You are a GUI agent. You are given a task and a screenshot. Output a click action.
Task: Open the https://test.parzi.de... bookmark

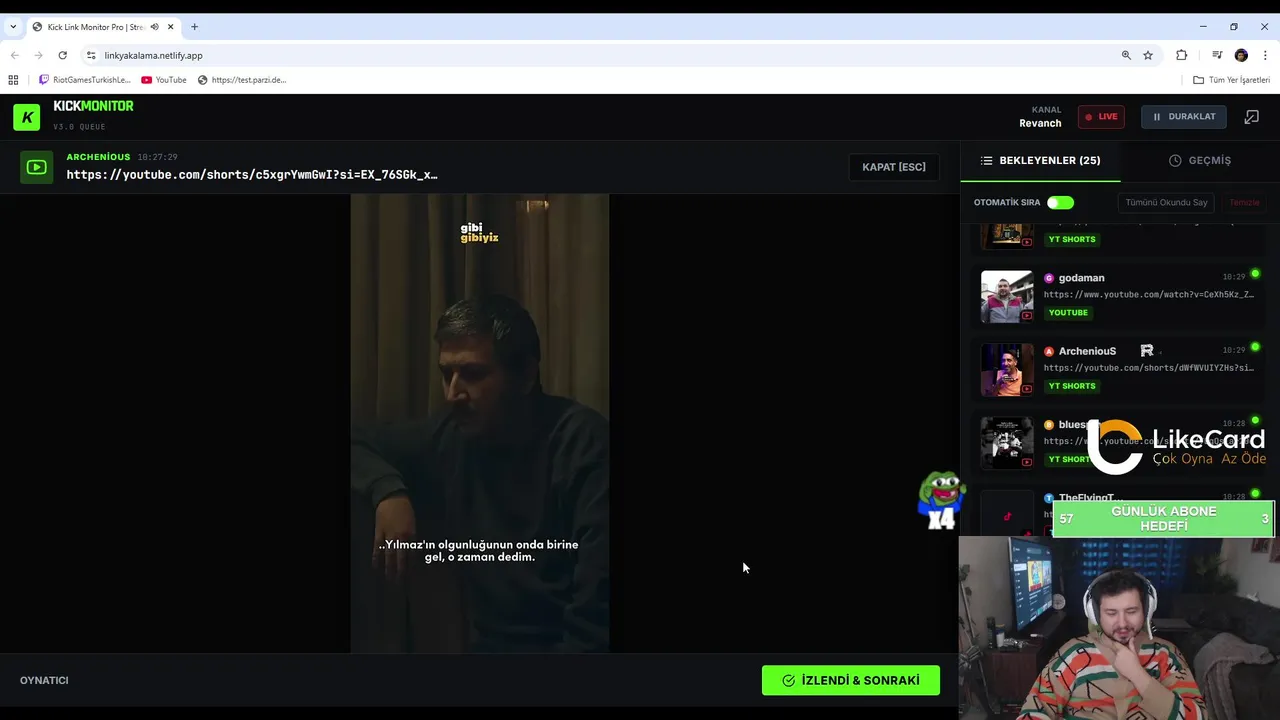[242, 80]
